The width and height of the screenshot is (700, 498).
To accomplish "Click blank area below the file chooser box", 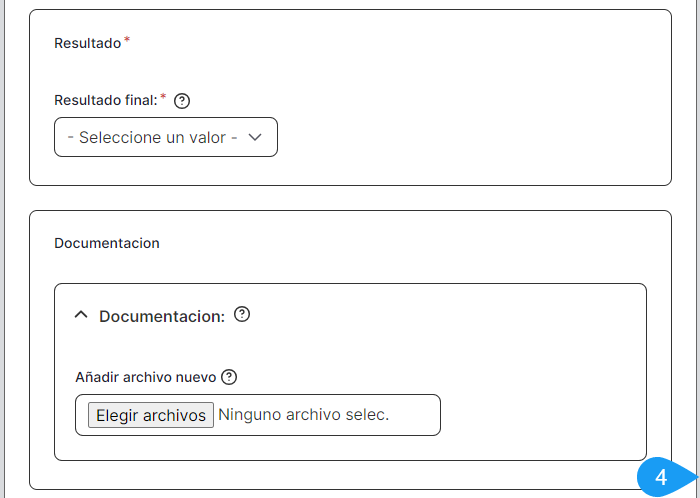I will (350, 448).
